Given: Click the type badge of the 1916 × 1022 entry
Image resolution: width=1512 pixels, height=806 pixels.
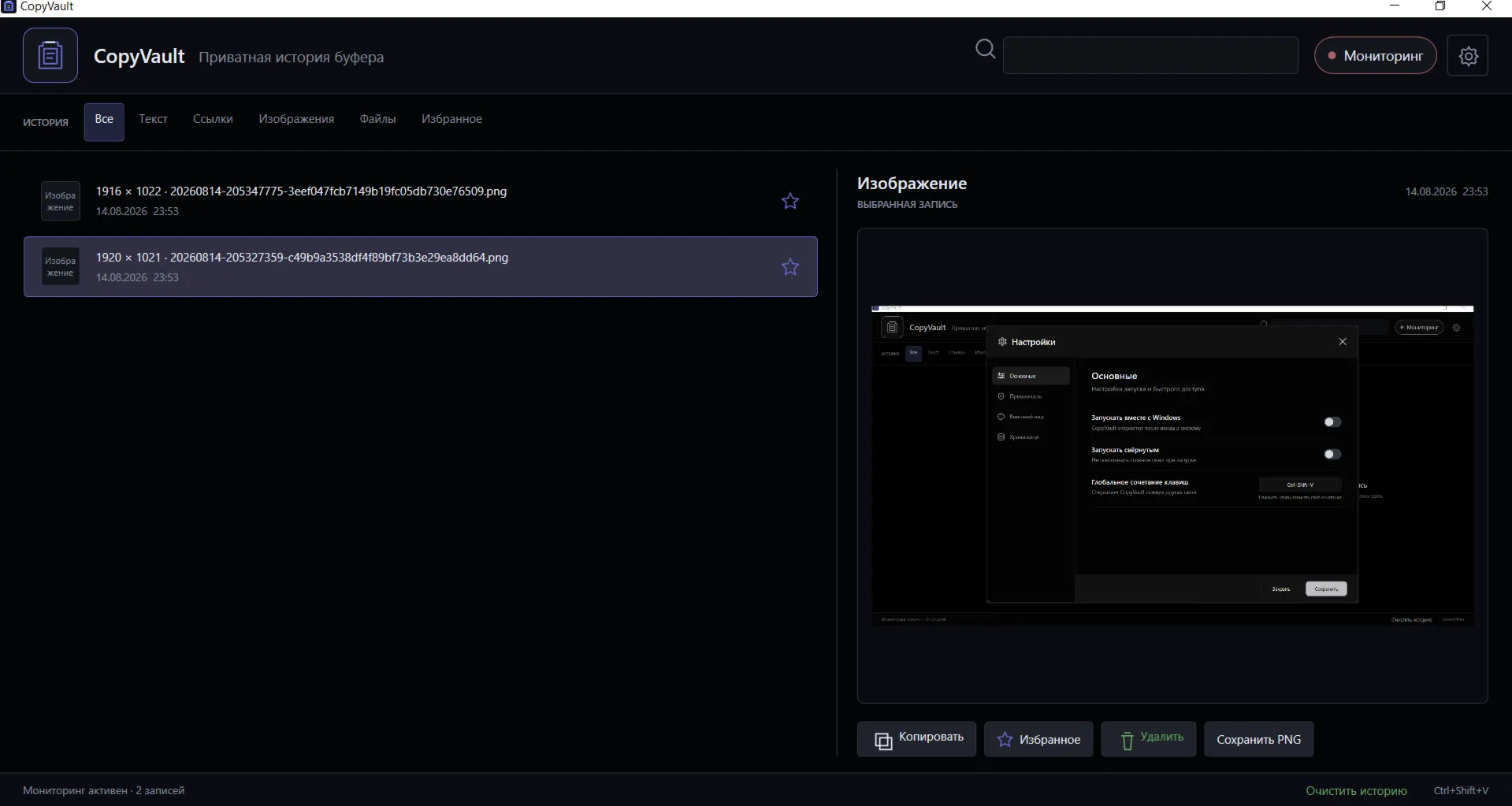Looking at the screenshot, I should 61,201.
